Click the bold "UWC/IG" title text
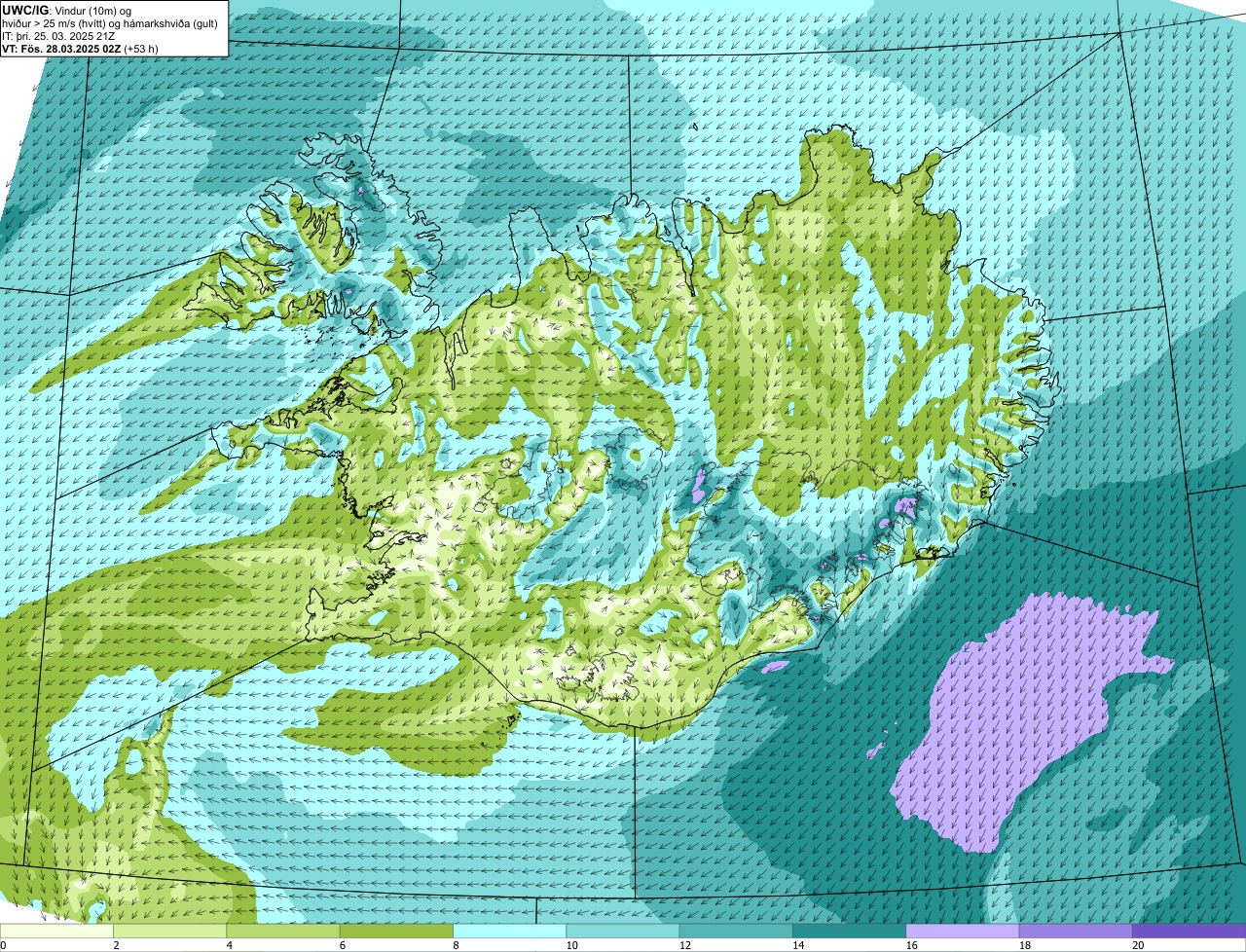The height and width of the screenshot is (952, 1246). pyautogui.click(x=24, y=10)
